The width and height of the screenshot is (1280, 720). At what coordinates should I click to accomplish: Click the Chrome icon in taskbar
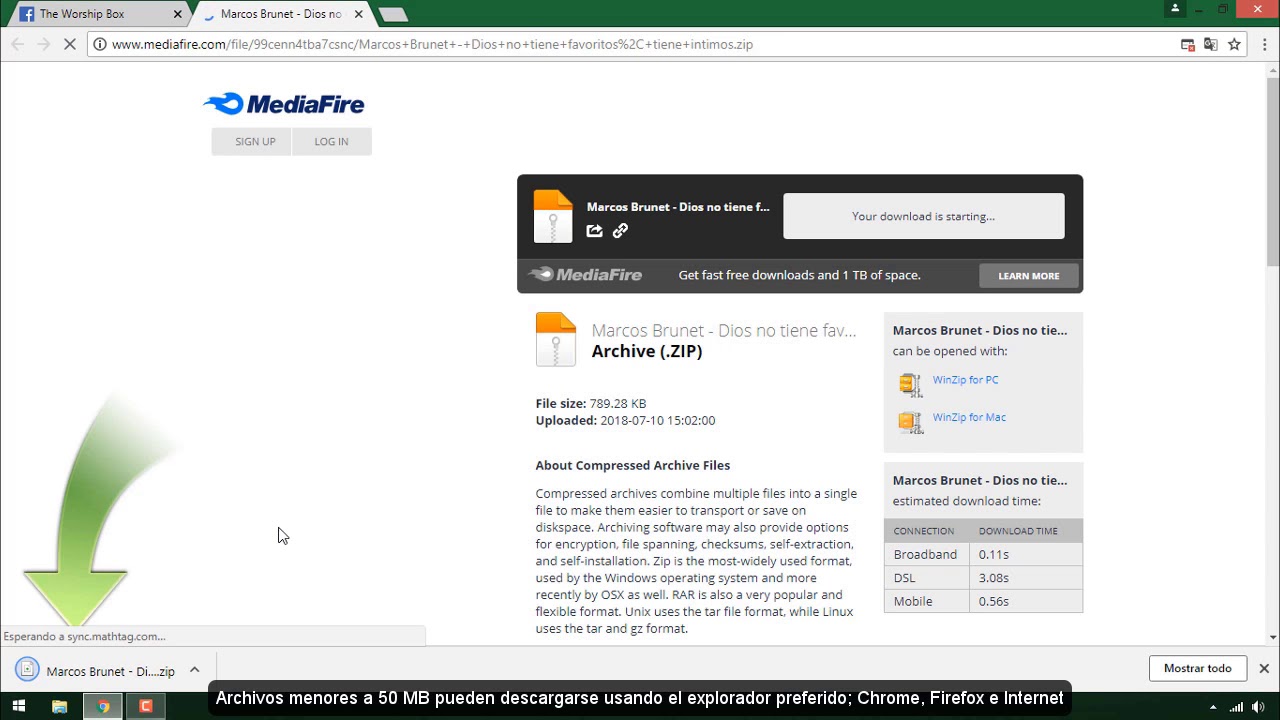[x=103, y=706]
